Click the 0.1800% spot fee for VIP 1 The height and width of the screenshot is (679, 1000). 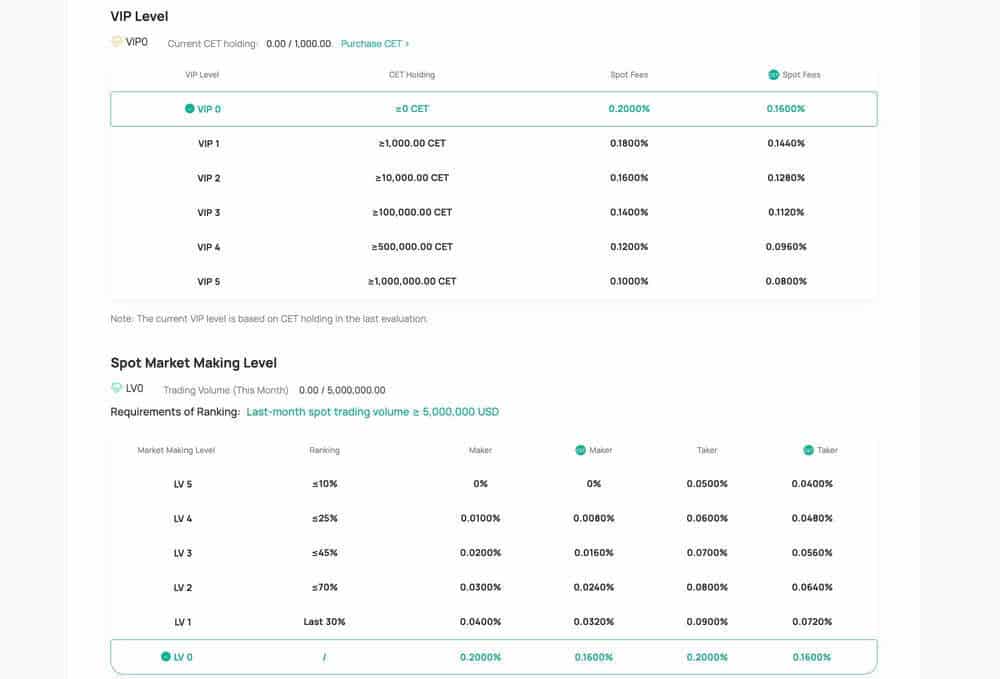pyautogui.click(x=629, y=143)
